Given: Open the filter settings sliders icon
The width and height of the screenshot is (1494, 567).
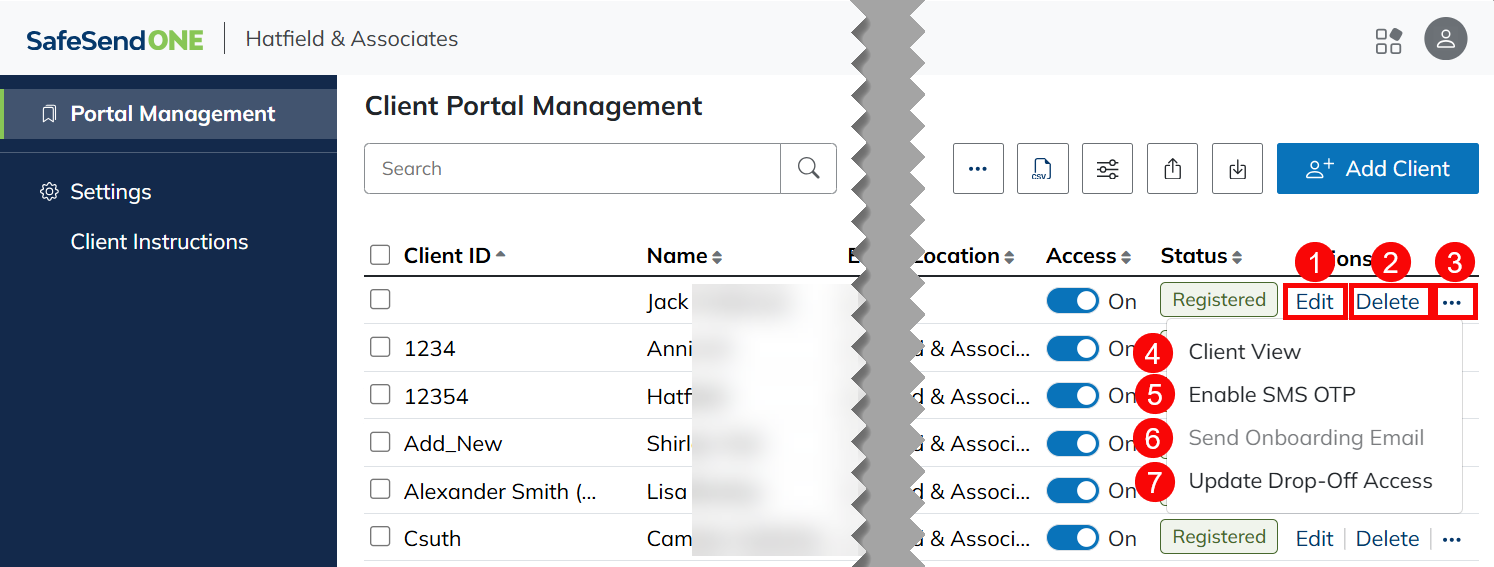Looking at the screenshot, I should [x=1107, y=168].
